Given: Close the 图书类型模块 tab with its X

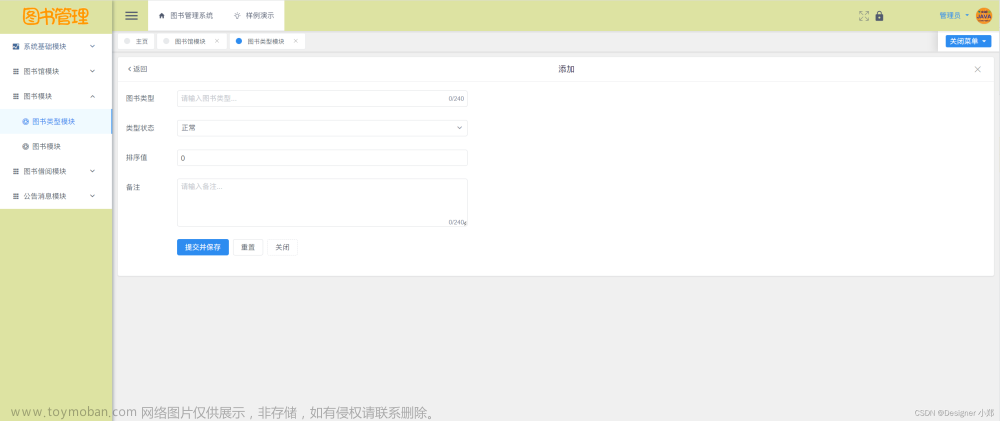Looking at the screenshot, I should [x=295, y=41].
